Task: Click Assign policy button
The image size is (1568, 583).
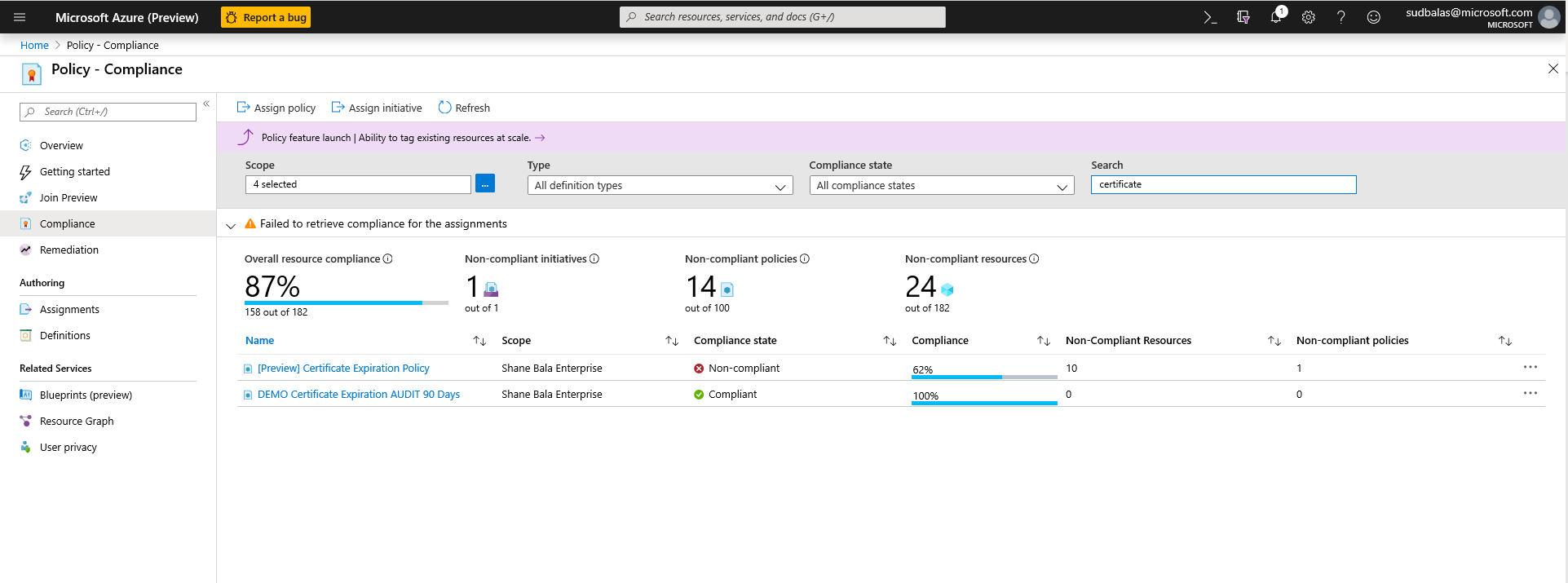Action: click(x=276, y=108)
